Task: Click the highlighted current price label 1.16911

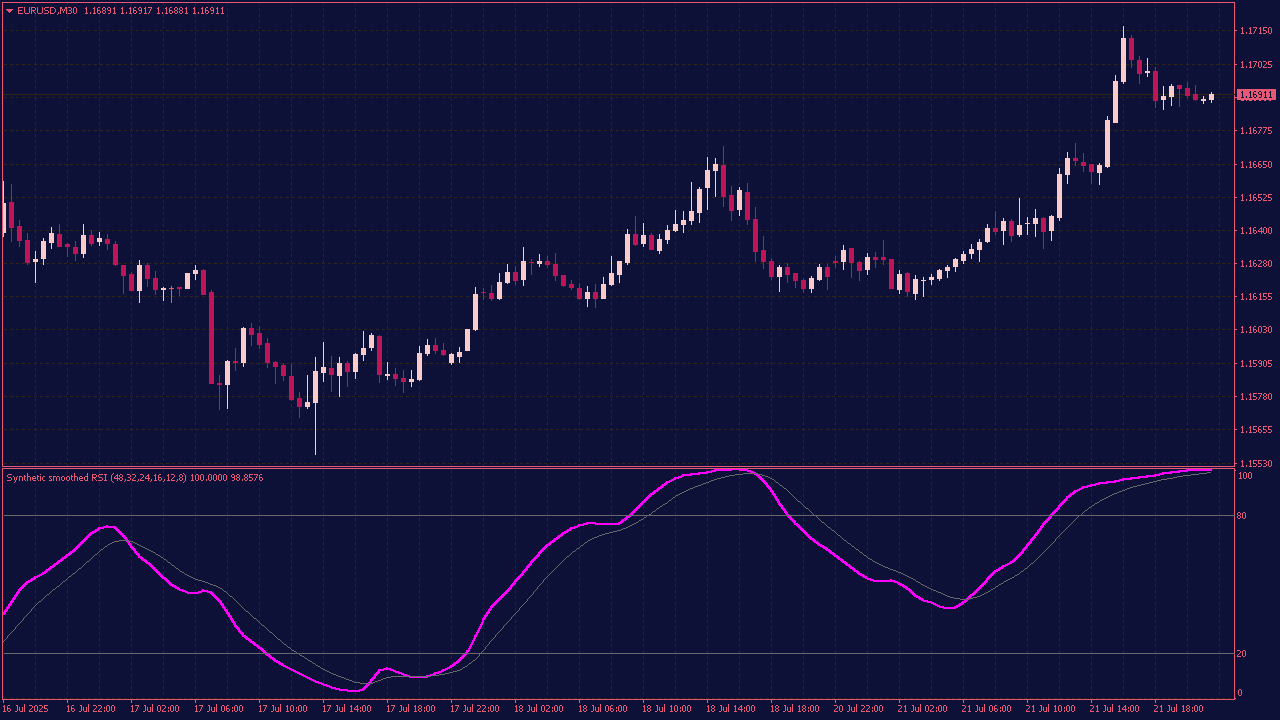Action: (x=1257, y=95)
